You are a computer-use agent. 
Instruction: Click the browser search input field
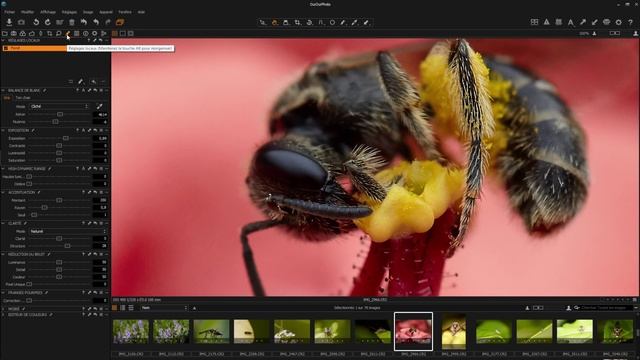[x=606, y=308]
